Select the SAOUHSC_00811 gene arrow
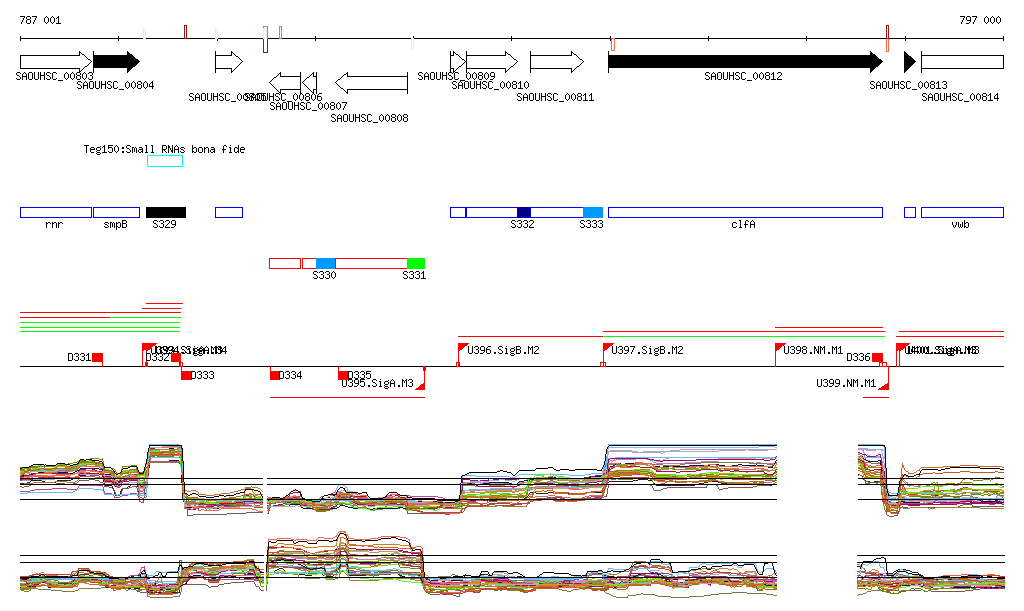Image resolution: width=1024 pixels, height=611 pixels. [556, 62]
